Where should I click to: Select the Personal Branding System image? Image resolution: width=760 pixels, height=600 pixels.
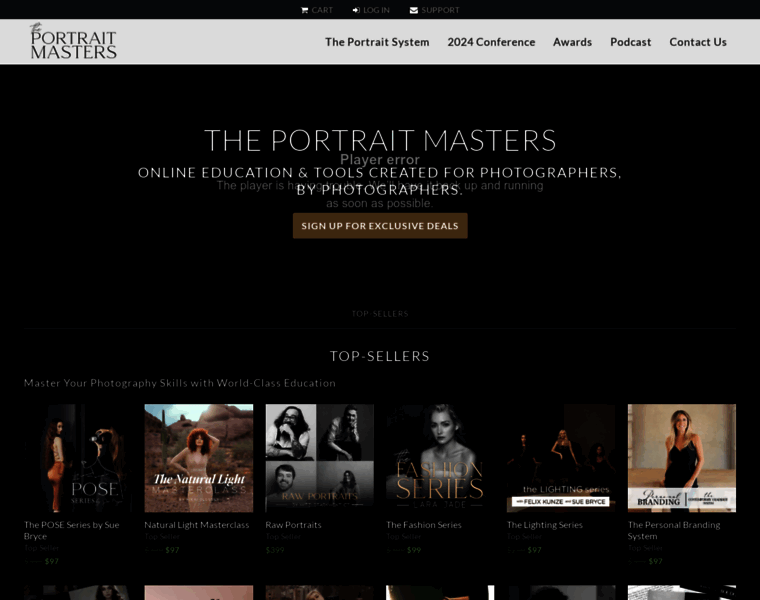[681, 458]
